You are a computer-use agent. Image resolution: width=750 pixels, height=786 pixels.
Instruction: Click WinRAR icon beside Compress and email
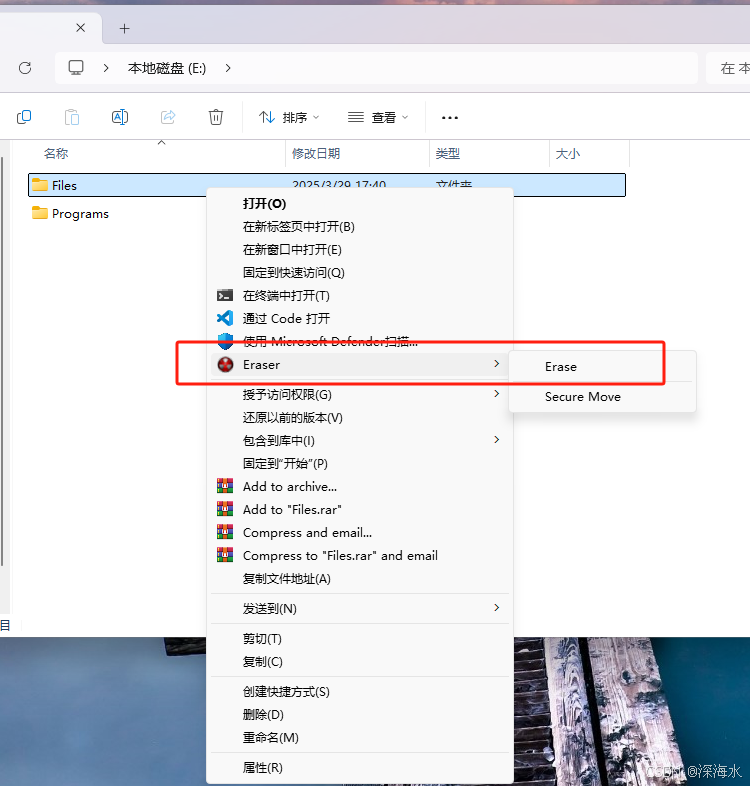pos(225,532)
